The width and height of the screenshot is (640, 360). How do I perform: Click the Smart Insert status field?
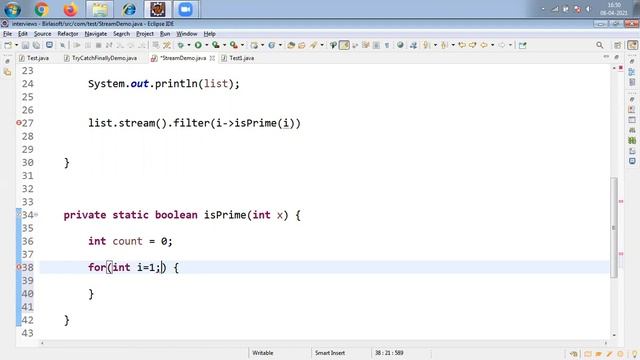pyautogui.click(x=330, y=353)
